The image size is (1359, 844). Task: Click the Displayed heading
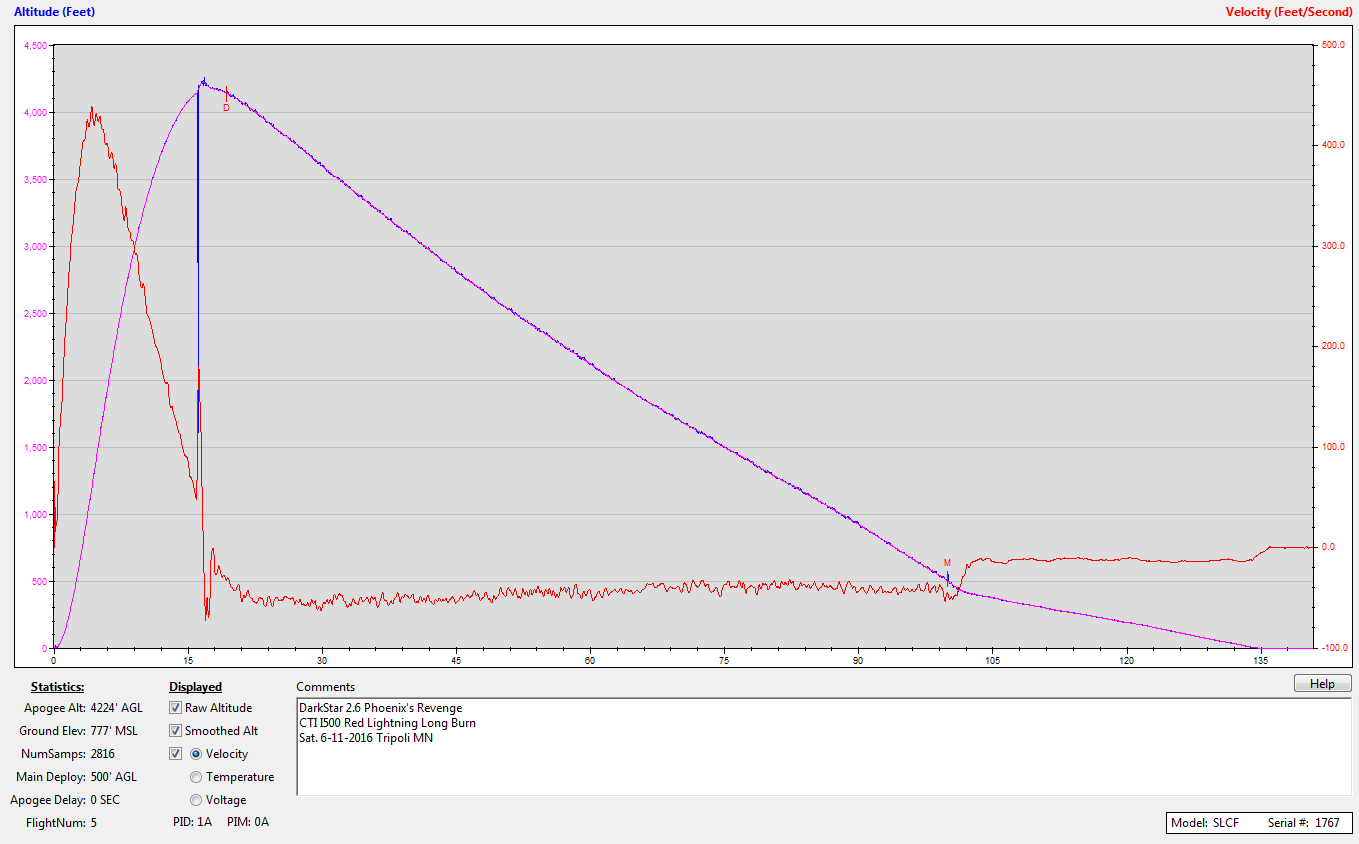(x=195, y=687)
